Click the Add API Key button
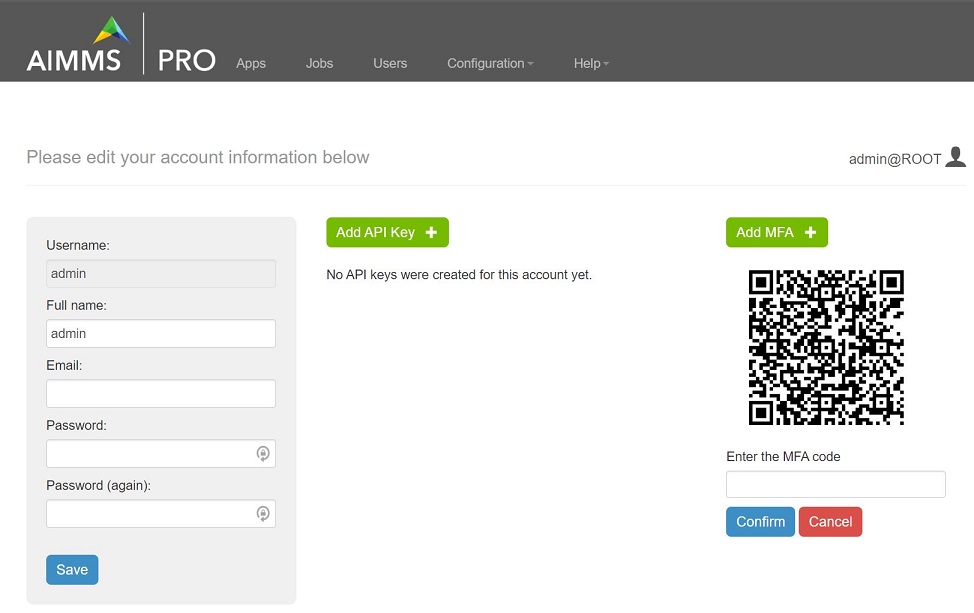The image size is (974, 613). (x=388, y=232)
